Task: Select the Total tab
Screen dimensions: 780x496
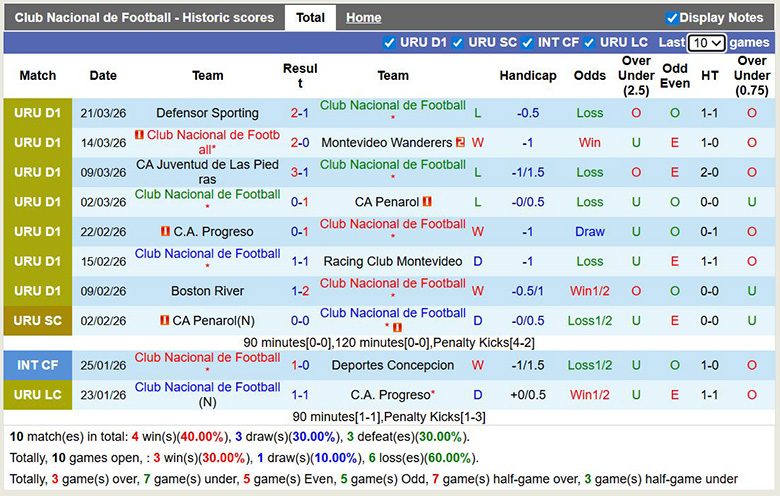Action: click(310, 18)
